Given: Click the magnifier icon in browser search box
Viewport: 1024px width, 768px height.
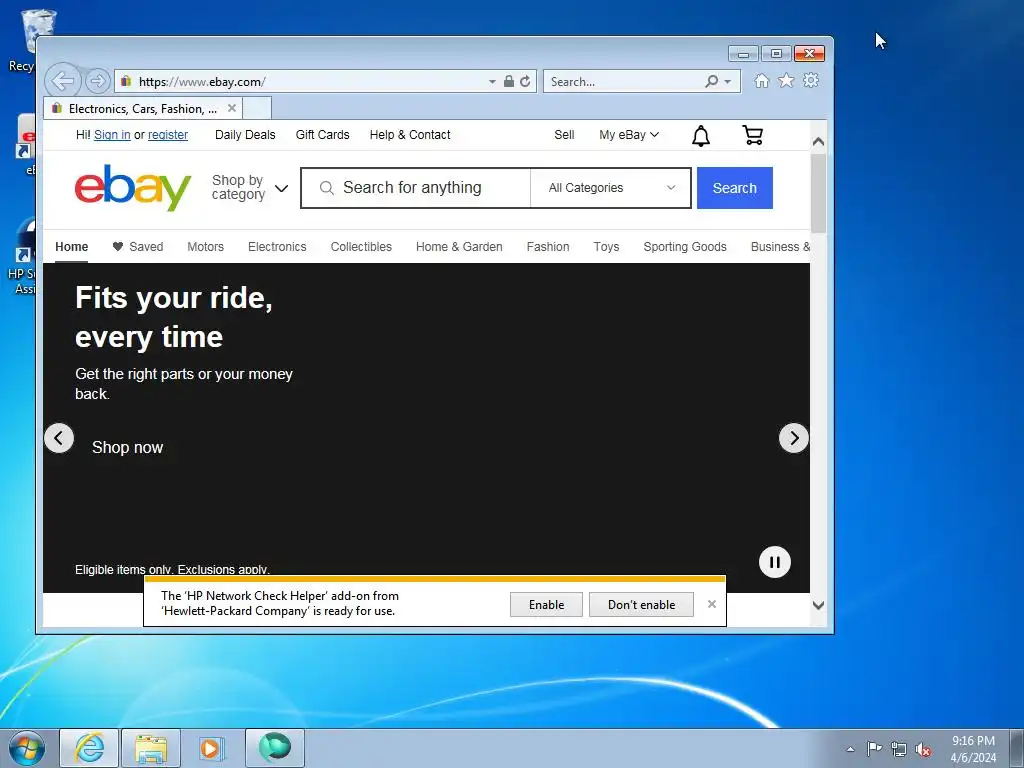Looking at the screenshot, I should [x=711, y=81].
